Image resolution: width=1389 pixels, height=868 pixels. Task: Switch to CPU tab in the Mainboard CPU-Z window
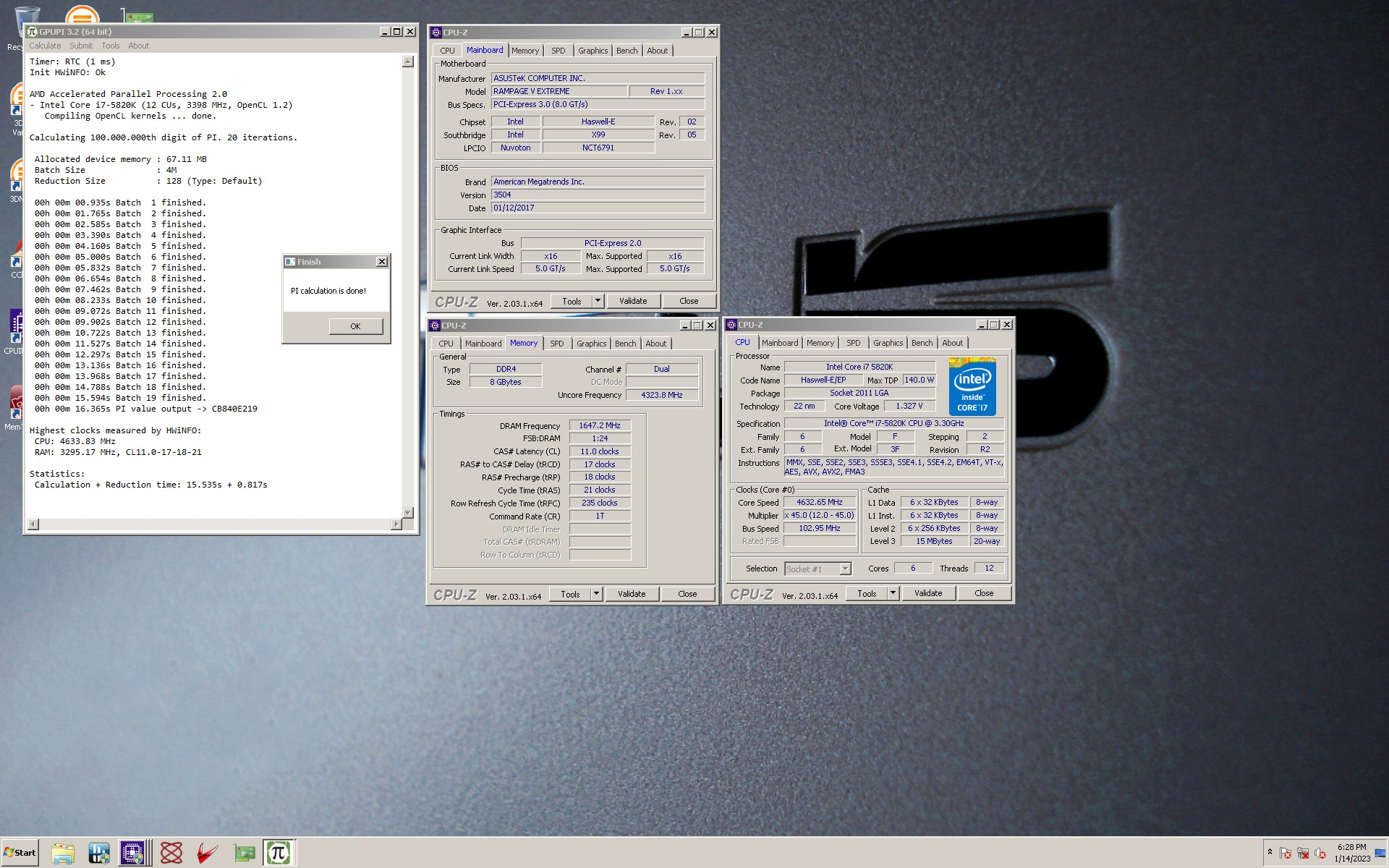(447, 51)
